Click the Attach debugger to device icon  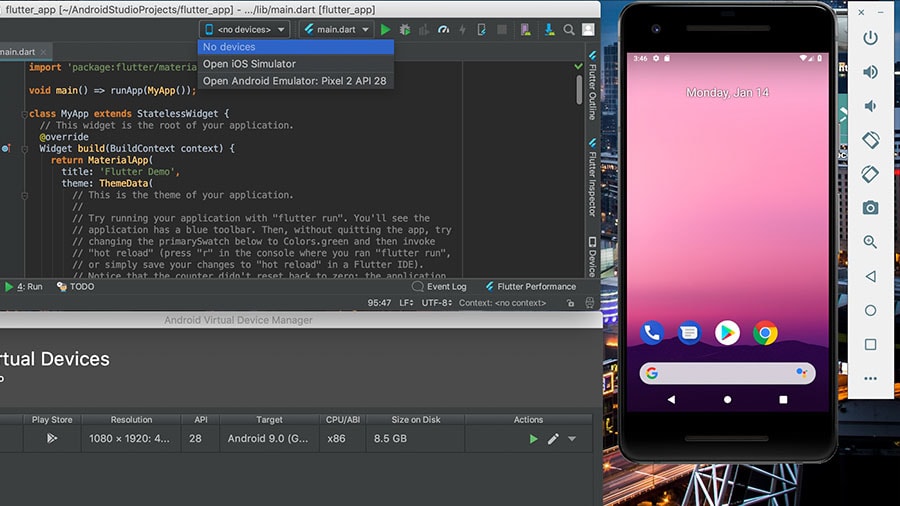[482, 29]
